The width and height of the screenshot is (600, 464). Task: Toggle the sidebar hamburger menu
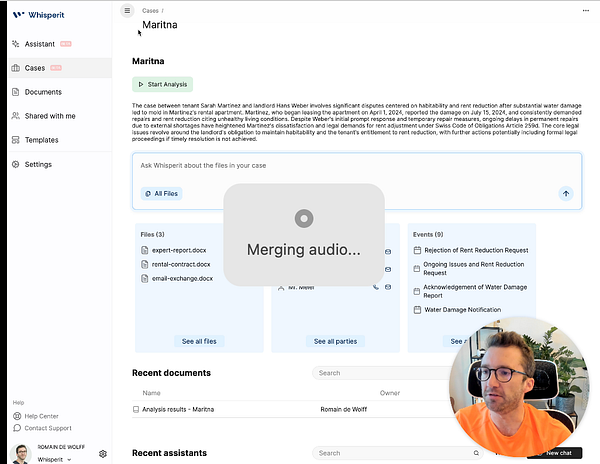click(x=127, y=11)
